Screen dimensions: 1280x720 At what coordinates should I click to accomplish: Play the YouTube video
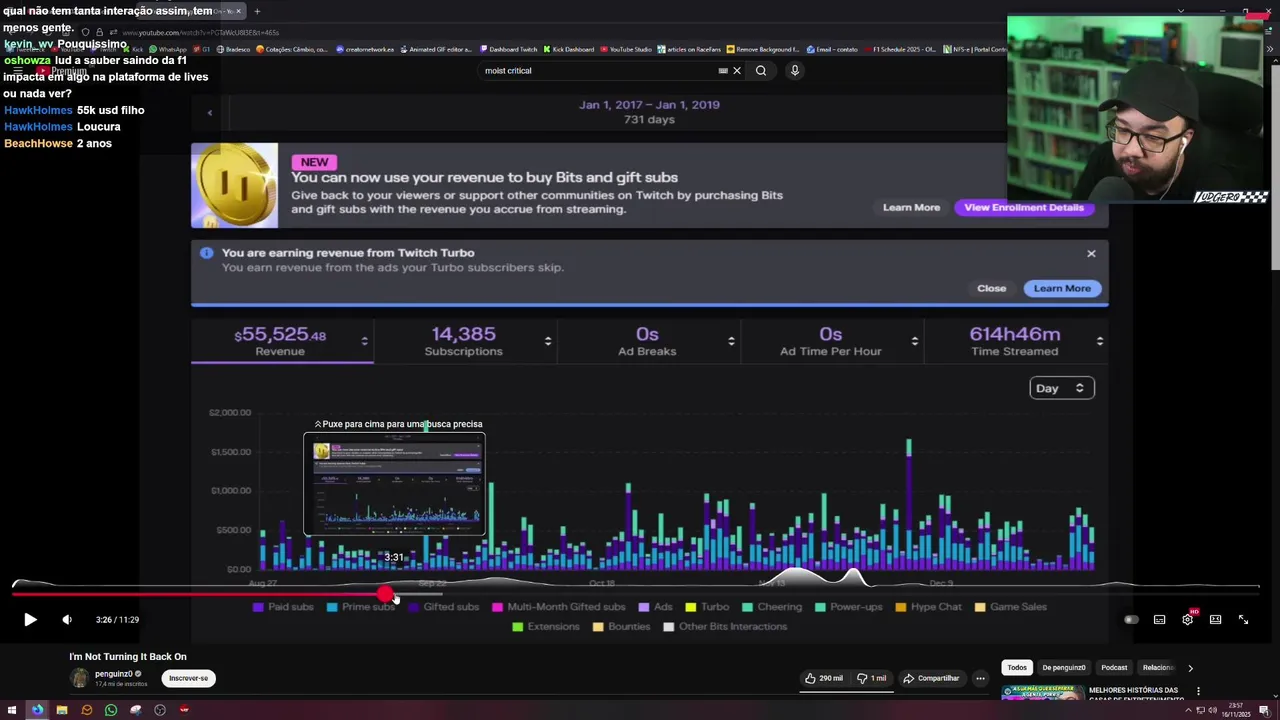(x=30, y=620)
